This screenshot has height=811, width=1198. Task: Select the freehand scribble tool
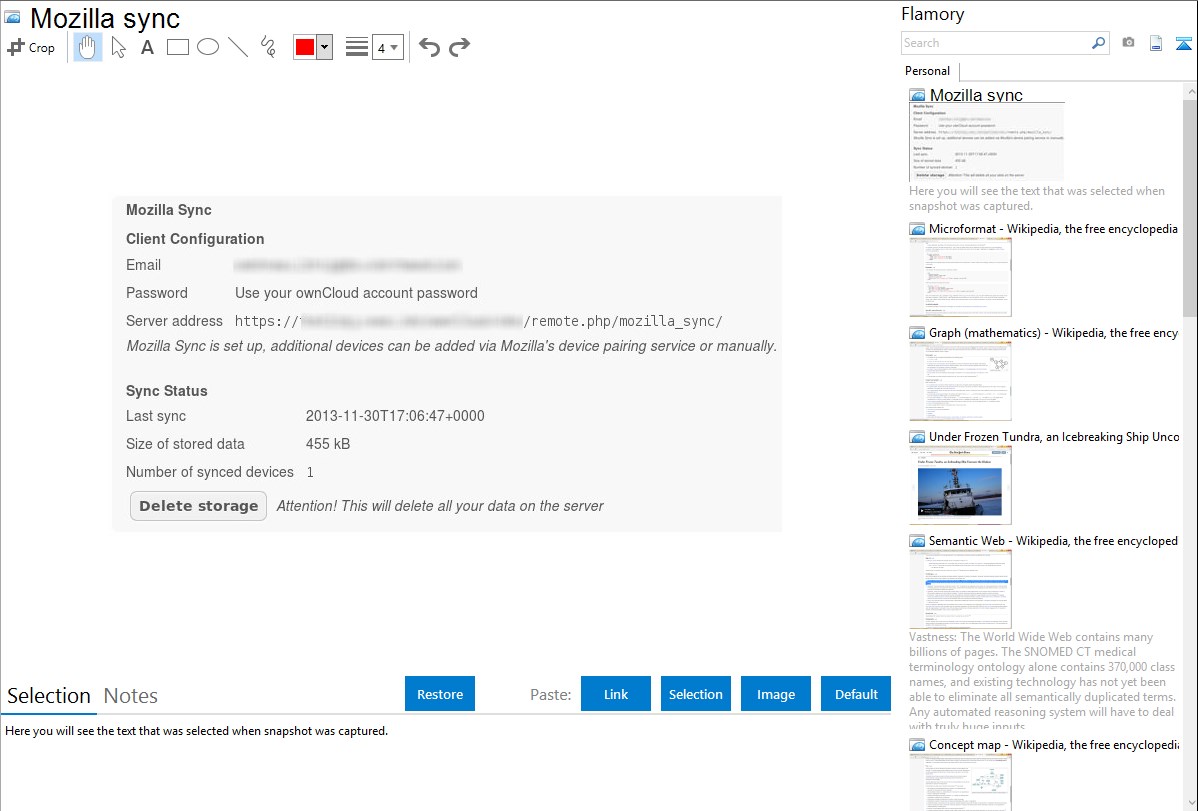[x=268, y=47]
